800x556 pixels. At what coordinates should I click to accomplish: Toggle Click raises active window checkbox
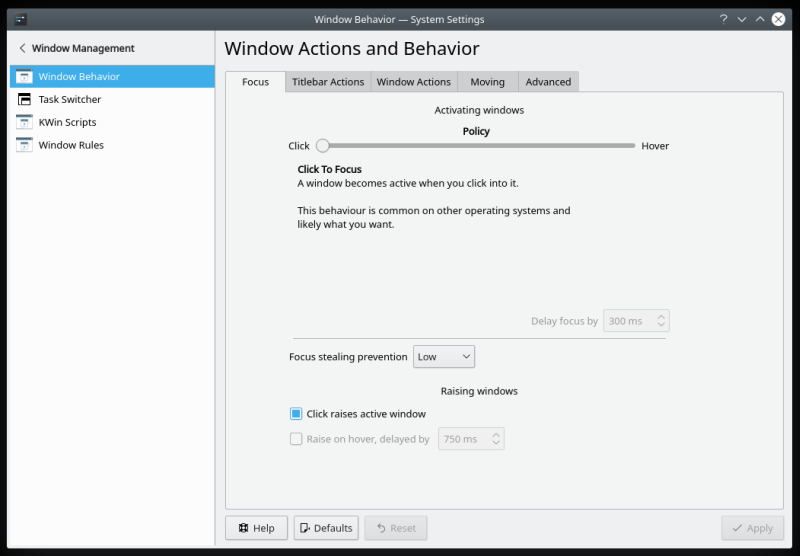click(x=296, y=414)
